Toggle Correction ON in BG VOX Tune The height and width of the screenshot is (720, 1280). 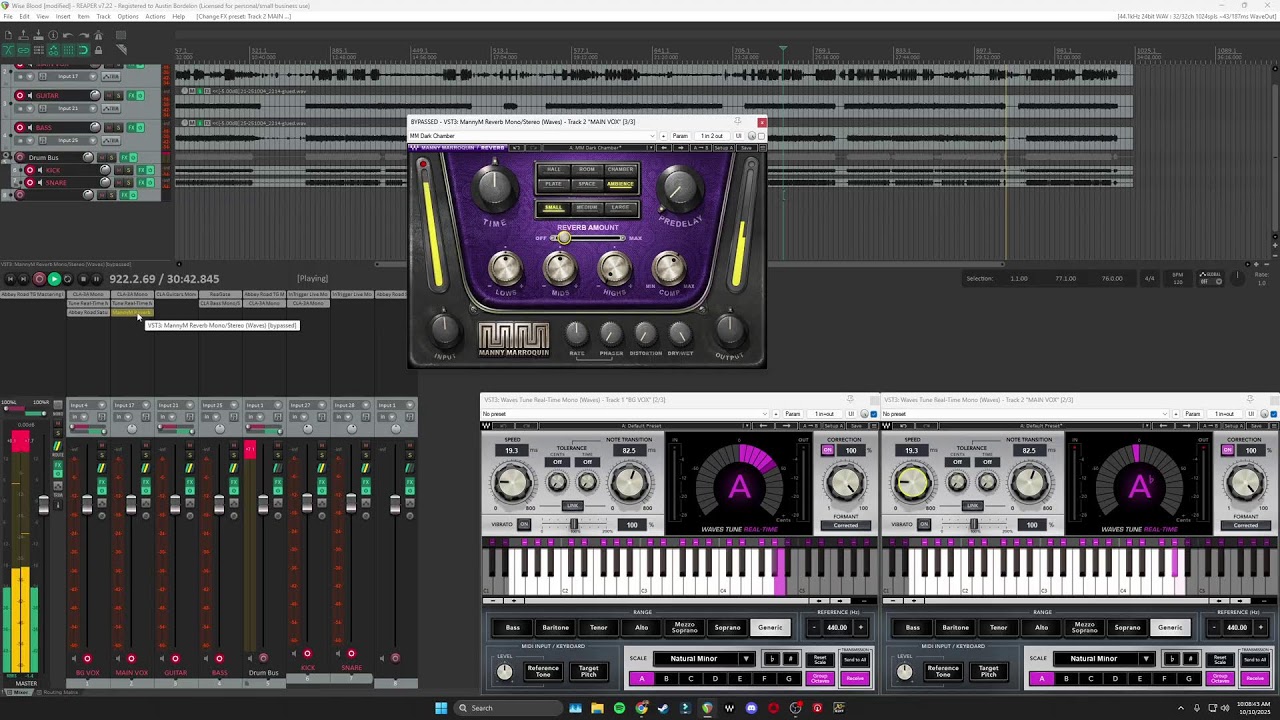[x=827, y=450]
